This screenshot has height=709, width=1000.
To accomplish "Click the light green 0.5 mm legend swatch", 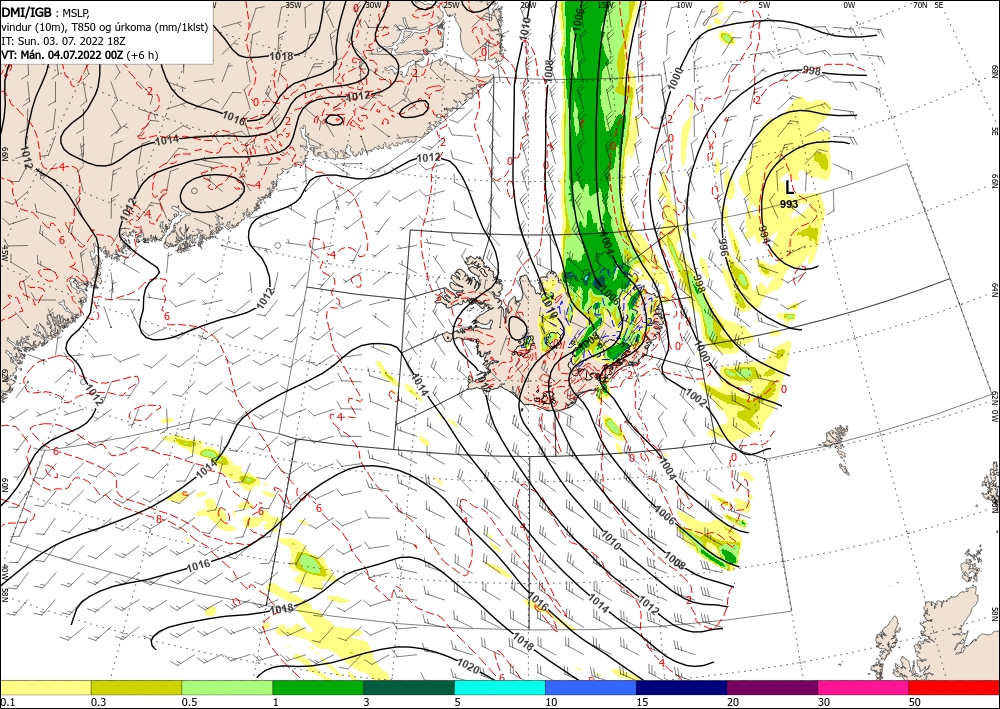I will pos(227,687).
